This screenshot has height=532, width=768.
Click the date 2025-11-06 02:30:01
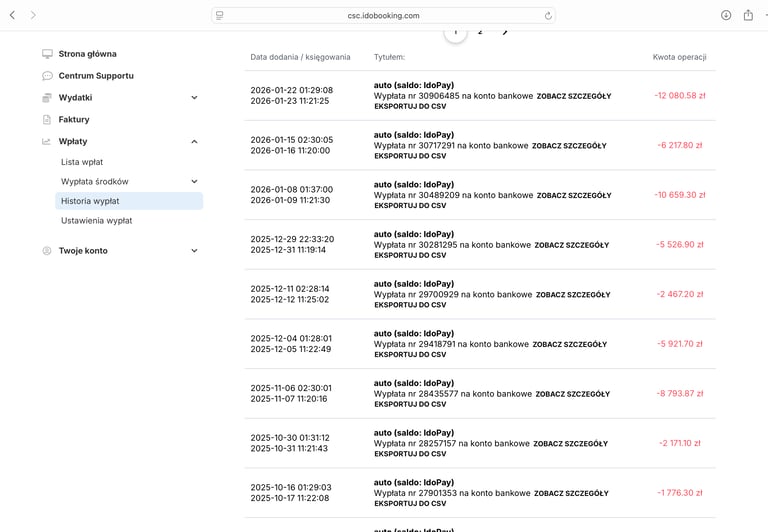tap(291, 388)
